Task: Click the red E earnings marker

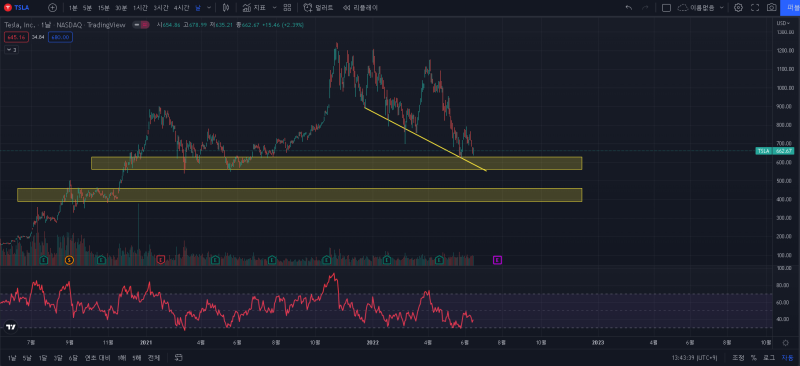Action: (161, 260)
